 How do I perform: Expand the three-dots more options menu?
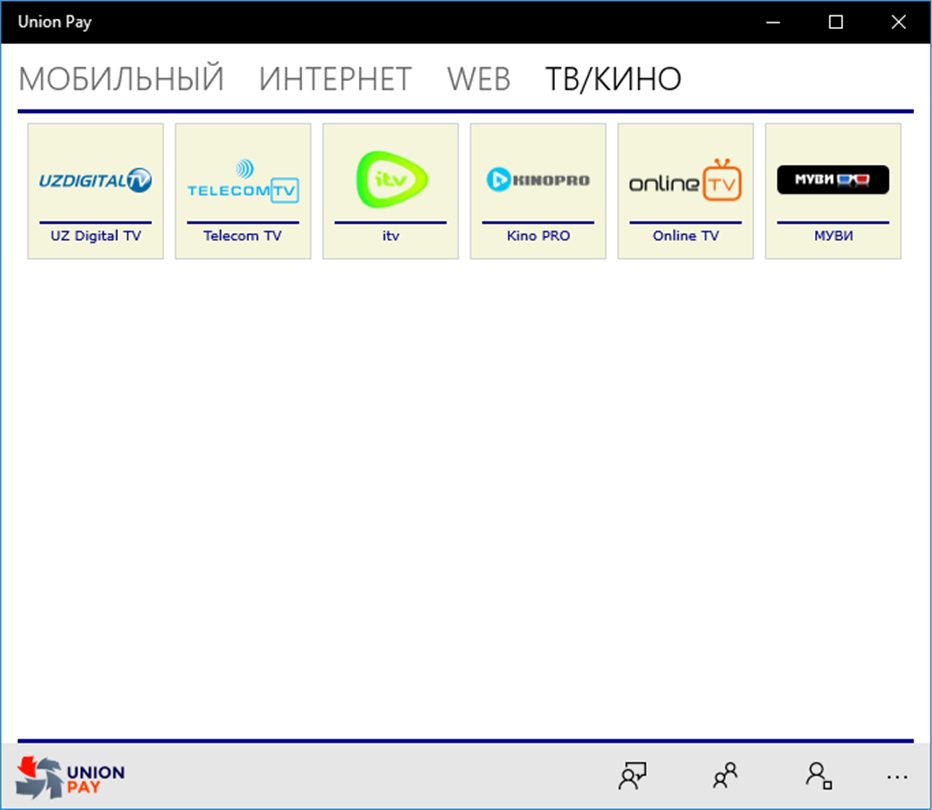[897, 777]
